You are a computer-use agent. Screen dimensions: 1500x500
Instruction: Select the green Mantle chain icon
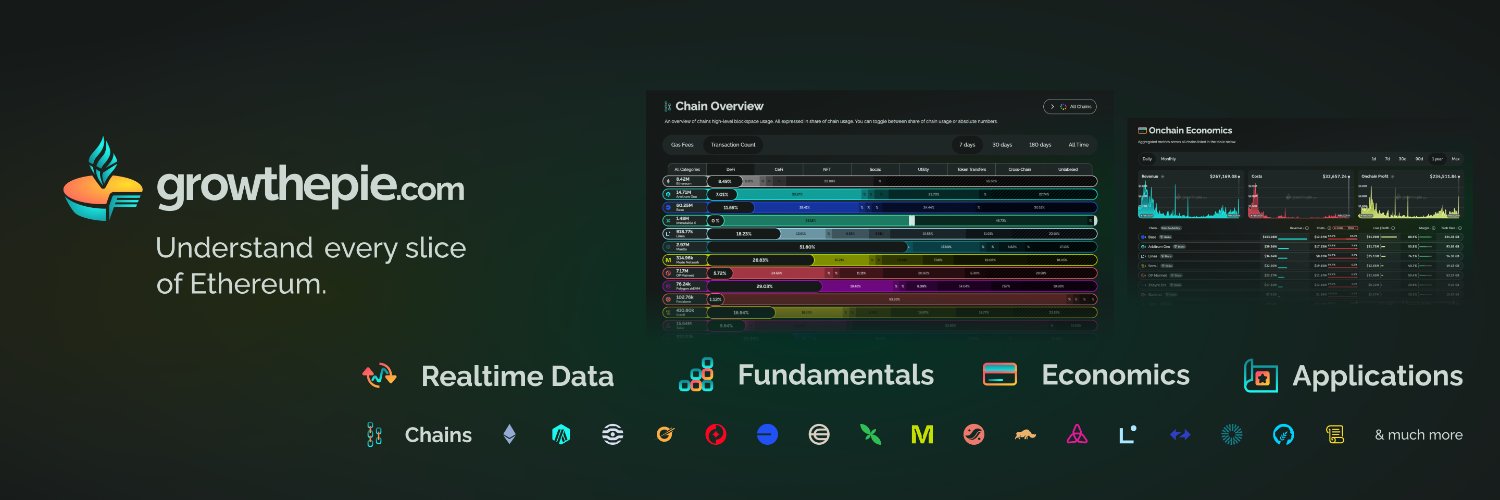(870, 435)
